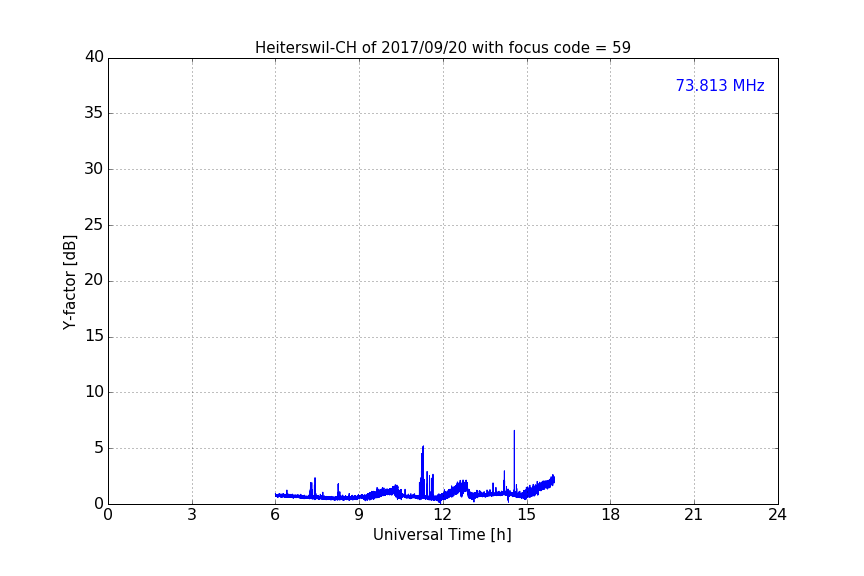Click the y-axis tick label '30'
Screen dimensions: 864x576
pos(94,169)
